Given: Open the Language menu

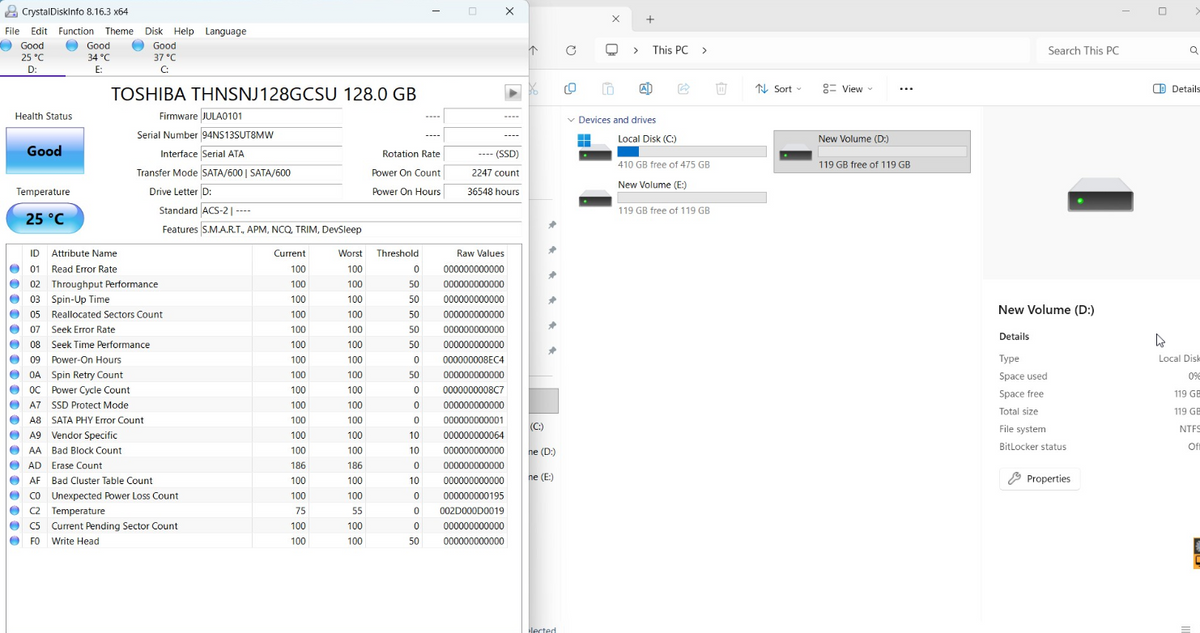Looking at the screenshot, I should click(x=225, y=31).
